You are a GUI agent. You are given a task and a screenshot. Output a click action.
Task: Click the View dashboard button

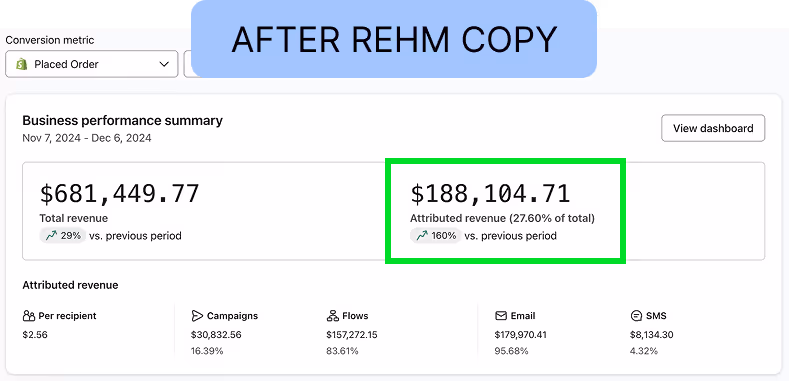click(713, 128)
